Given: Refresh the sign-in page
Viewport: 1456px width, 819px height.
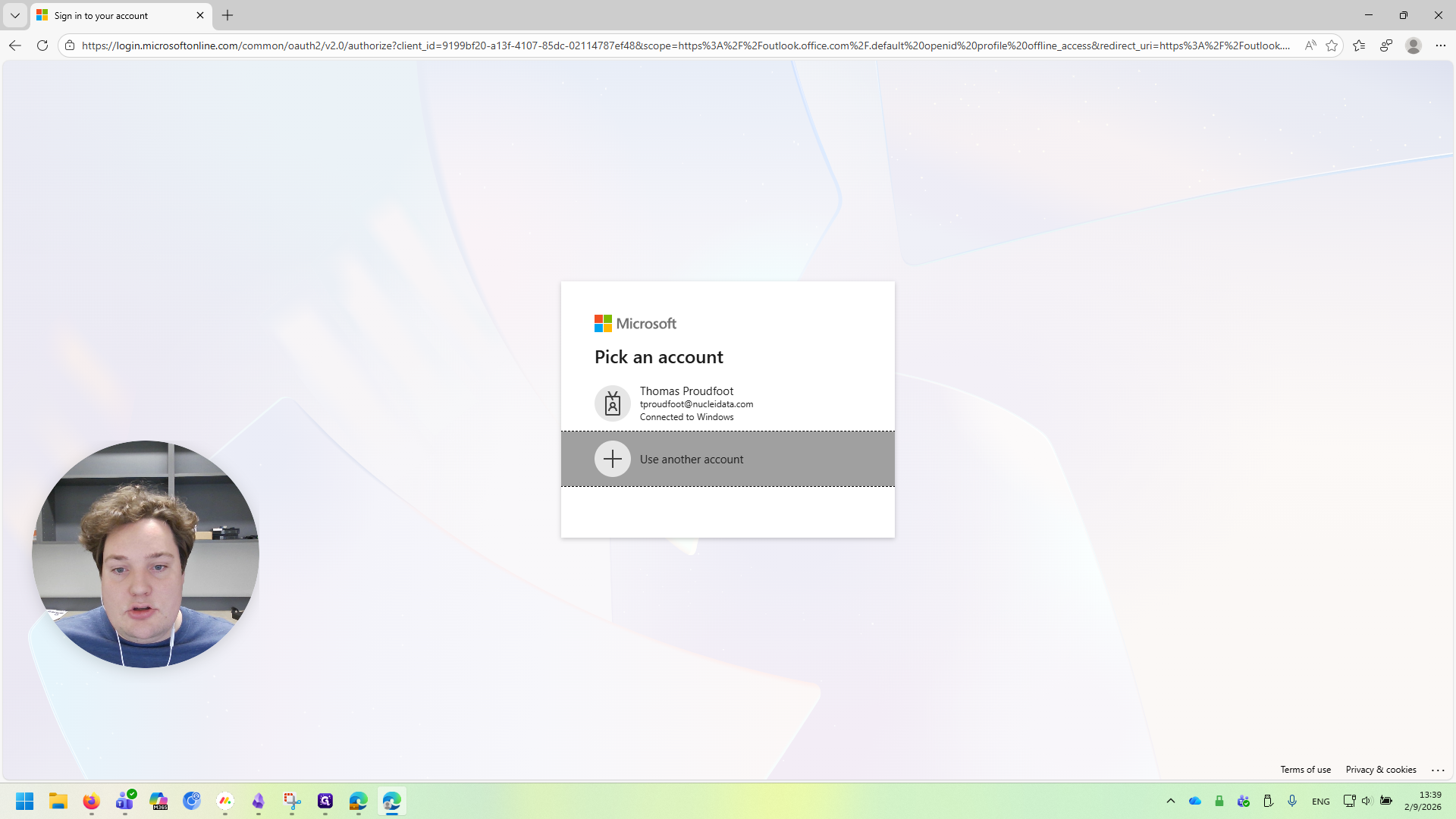Looking at the screenshot, I should pyautogui.click(x=42, y=45).
